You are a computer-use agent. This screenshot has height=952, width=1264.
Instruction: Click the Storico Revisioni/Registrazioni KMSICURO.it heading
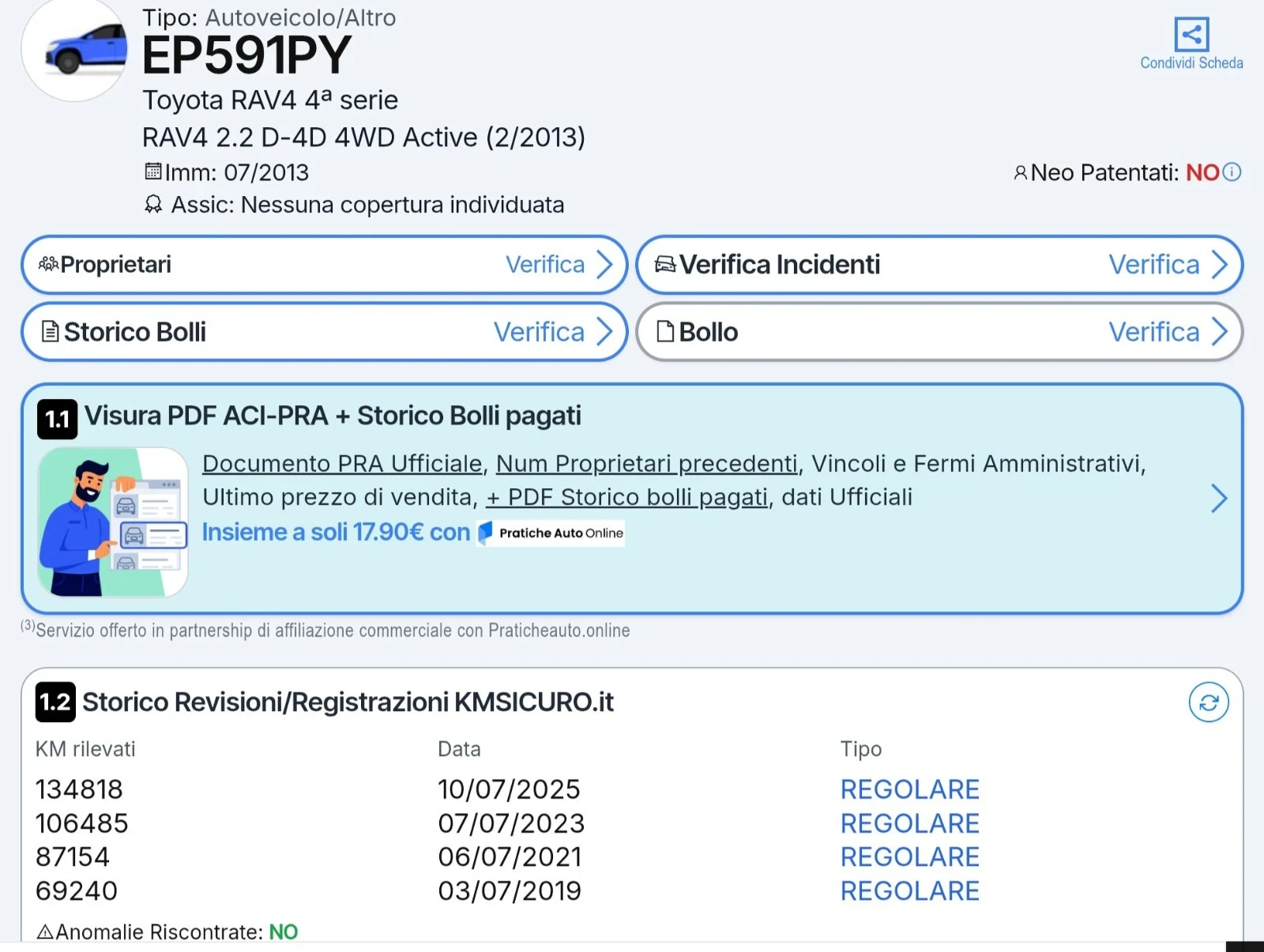(348, 702)
